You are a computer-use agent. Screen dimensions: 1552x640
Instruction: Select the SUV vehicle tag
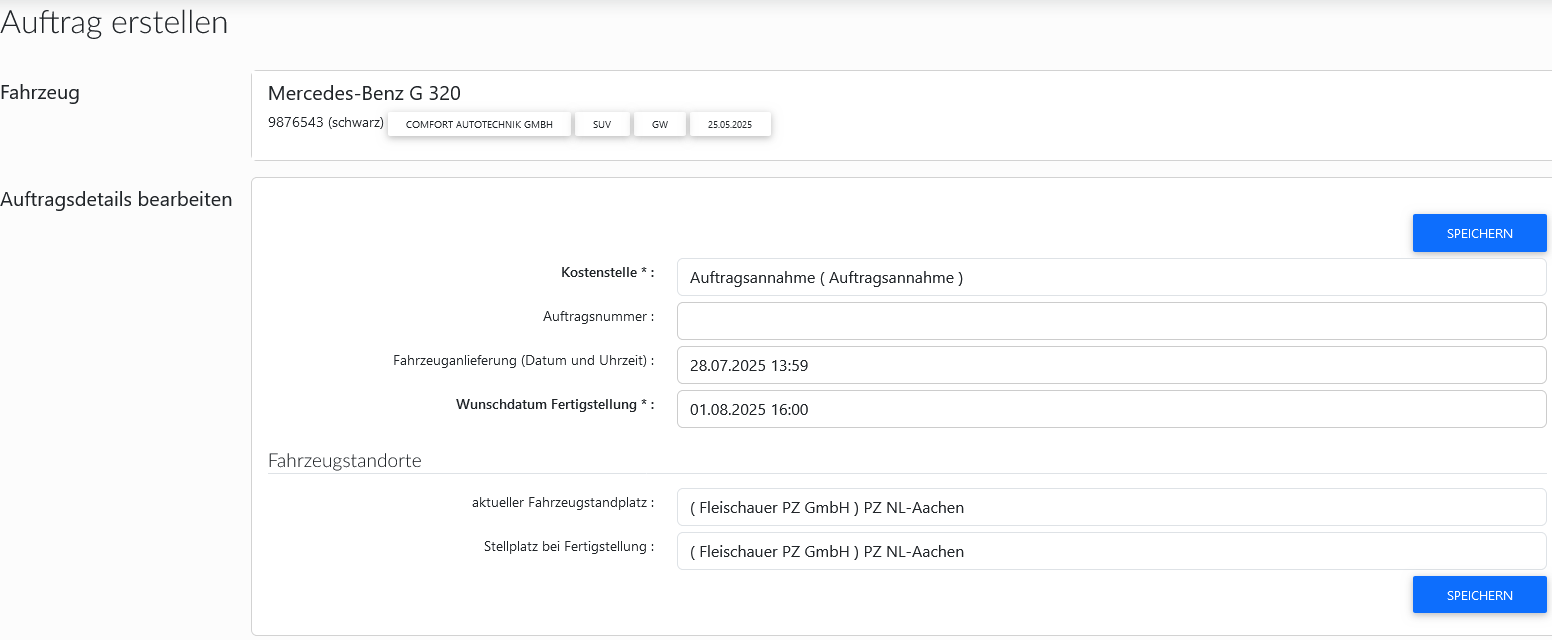pos(602,123)
